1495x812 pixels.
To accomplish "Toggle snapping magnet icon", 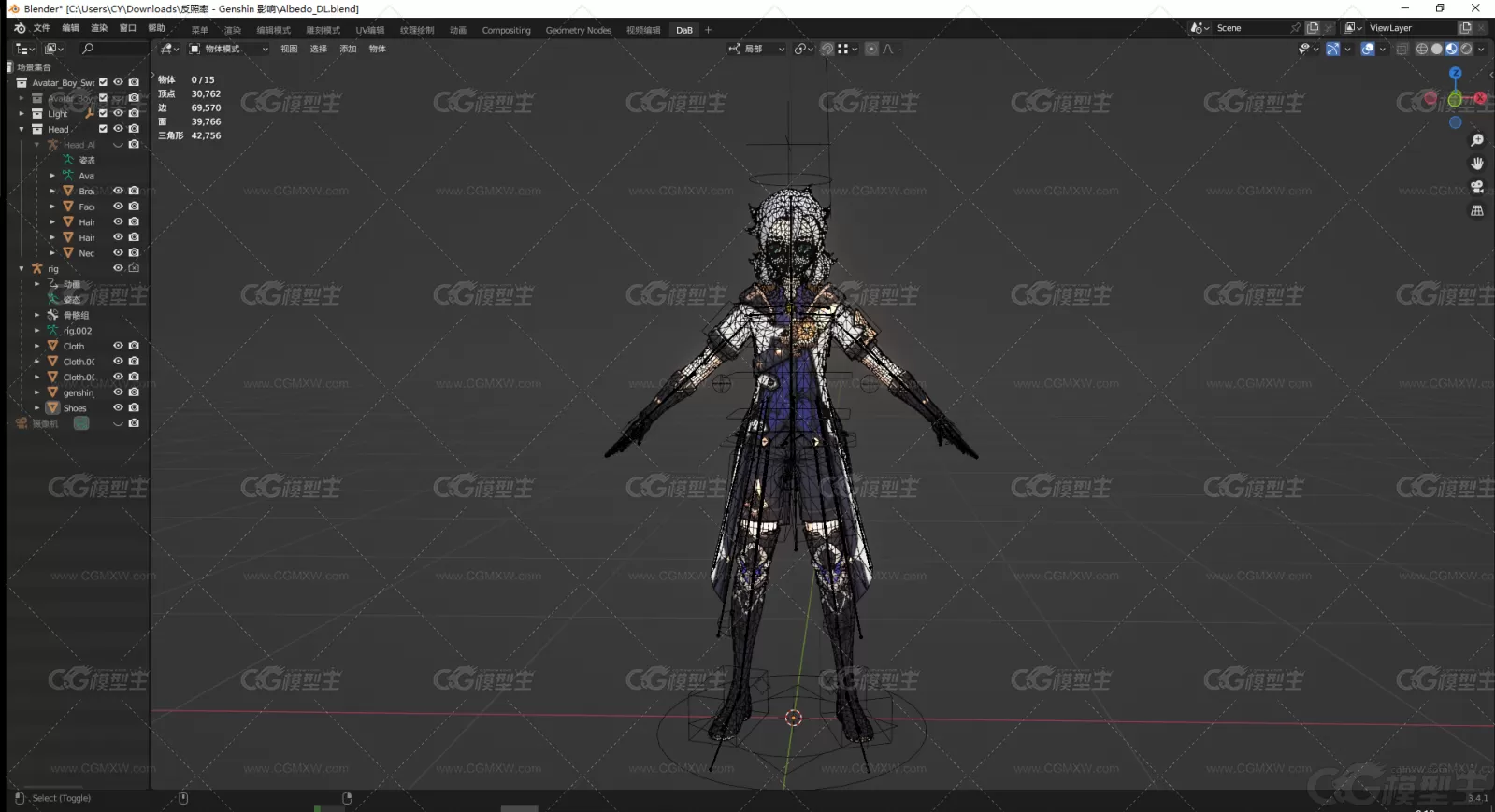I will (x=827, y=49).
